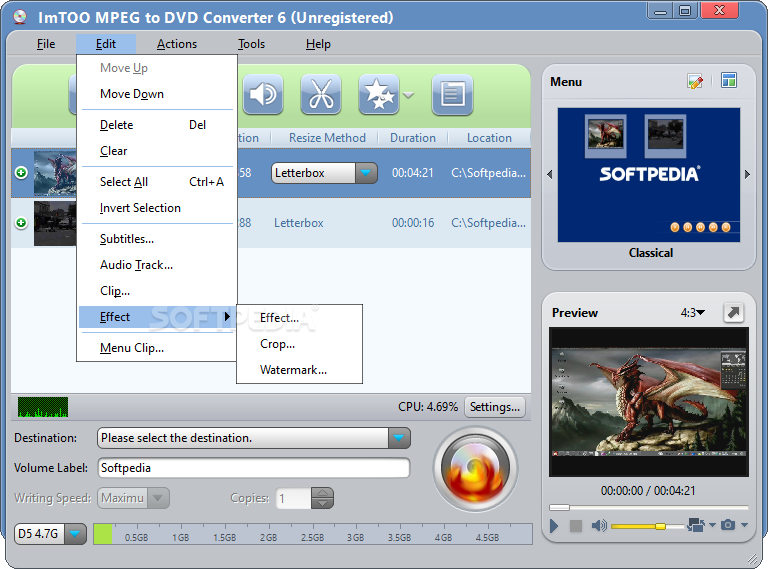Select the 00:00:16 duration video row
Viewport: 768px width, 569px height.
pyautogui.click(x=271, y=223)
